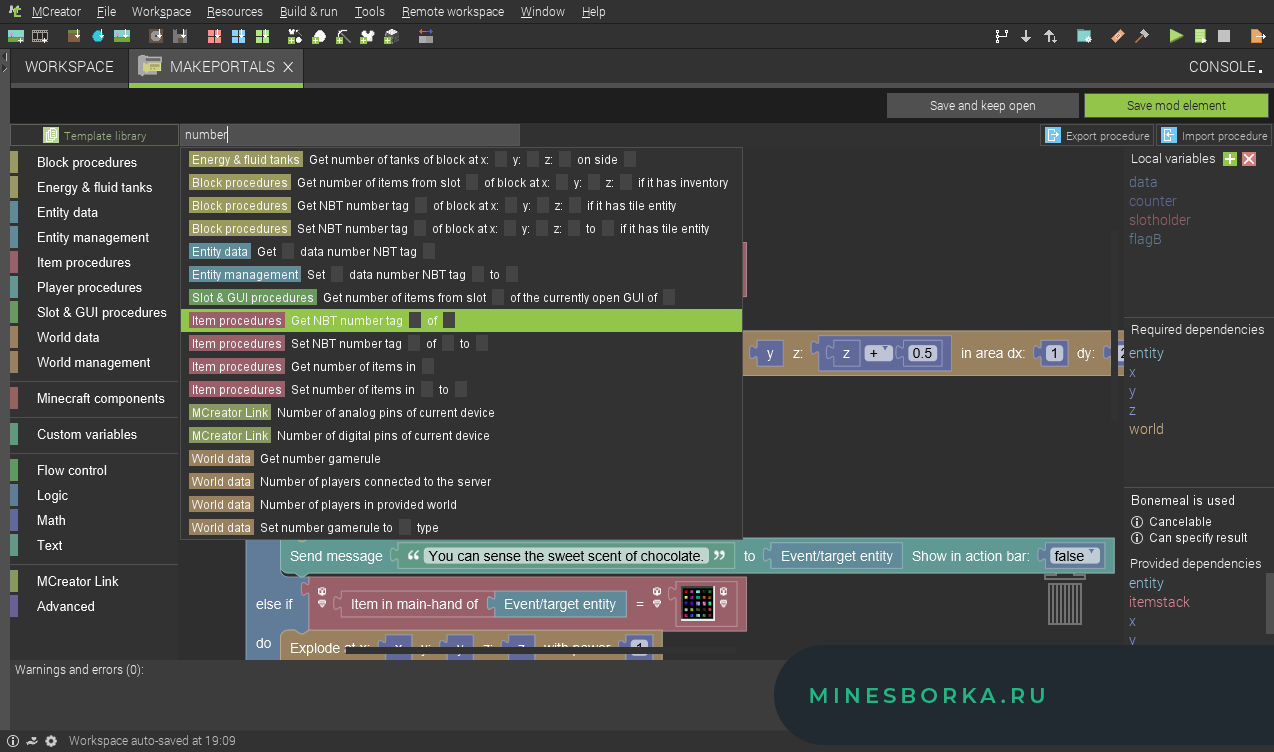Open the Template library button
The width and height of the screenshot is (1274, 752).
[x=95, y=136]
